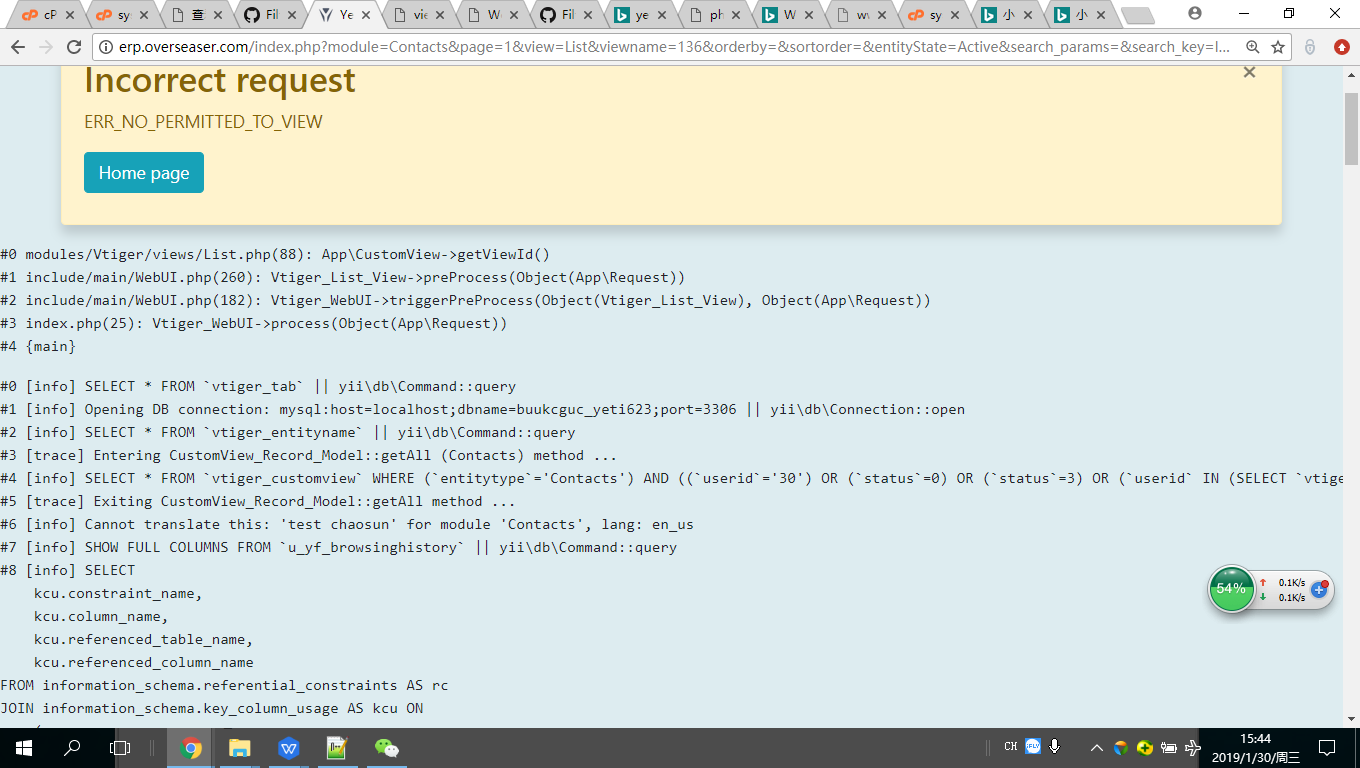Click the iFLY input method tray icon
Image resolution: width=1360 pixels, height=768 pixels.
click(1033, 746)
